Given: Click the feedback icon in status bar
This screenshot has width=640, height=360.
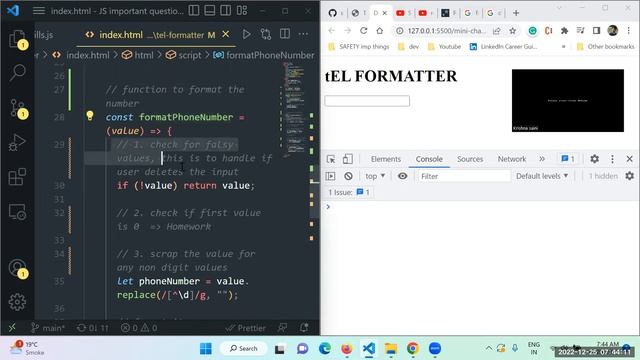Looking at the screenshot, I should [282, 328].
